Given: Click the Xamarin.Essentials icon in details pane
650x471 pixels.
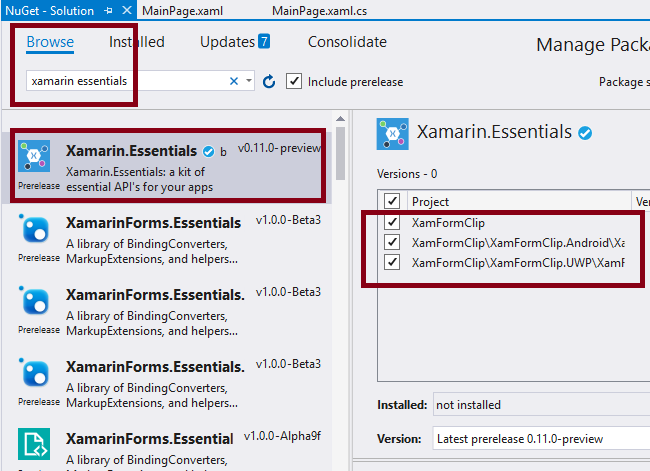Looking at the screenshot, I should 393,134.
